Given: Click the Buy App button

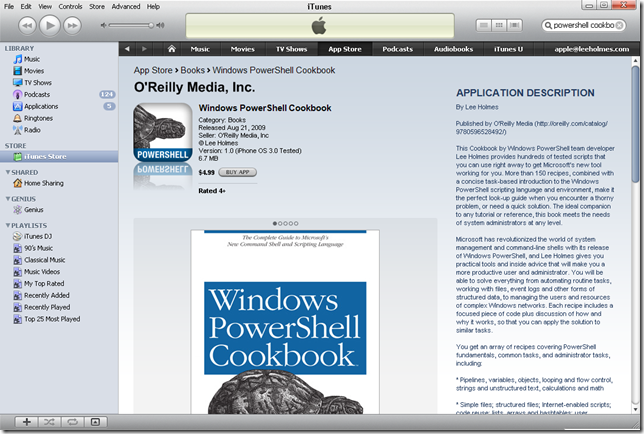Looking at the screenshot, I should pos(237,172).
